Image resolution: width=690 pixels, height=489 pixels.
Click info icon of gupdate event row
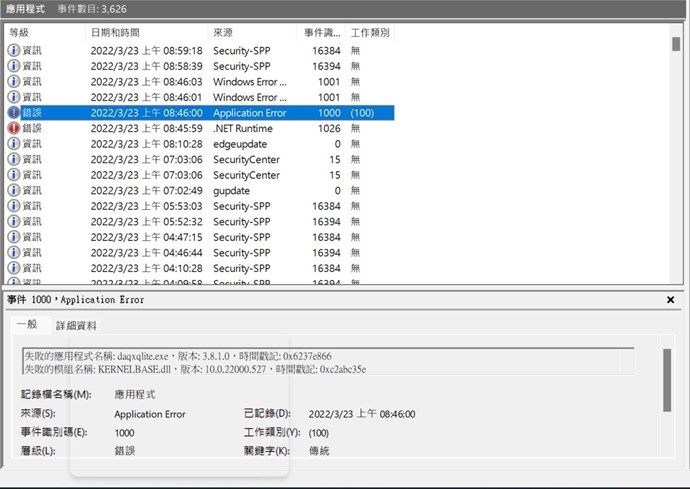coord(13,190)
